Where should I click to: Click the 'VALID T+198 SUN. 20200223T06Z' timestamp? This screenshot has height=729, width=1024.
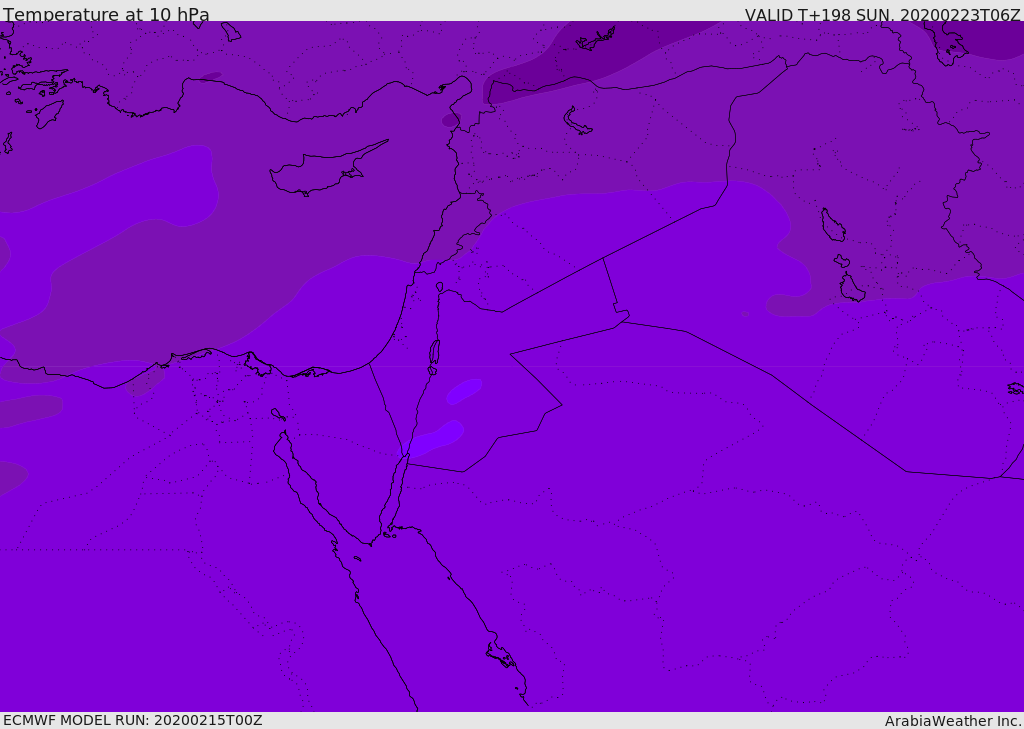[x=882, y=15]
